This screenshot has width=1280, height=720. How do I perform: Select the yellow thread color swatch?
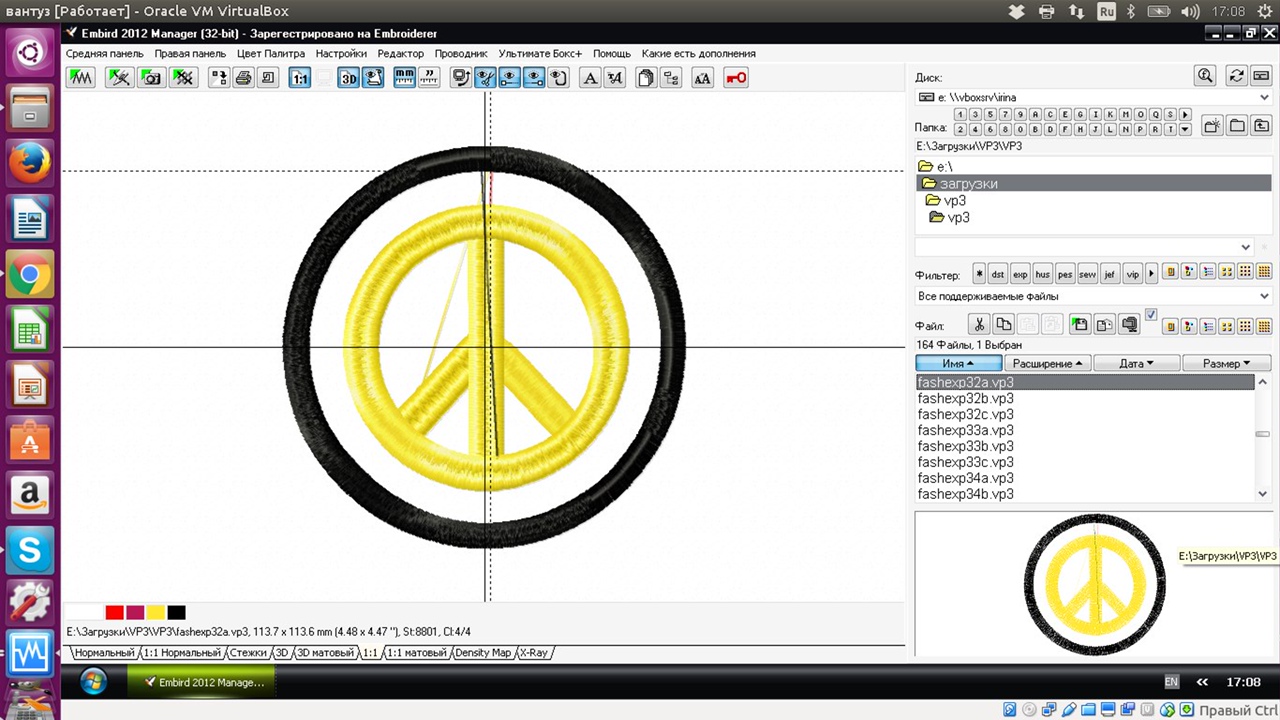pos(156,612)
